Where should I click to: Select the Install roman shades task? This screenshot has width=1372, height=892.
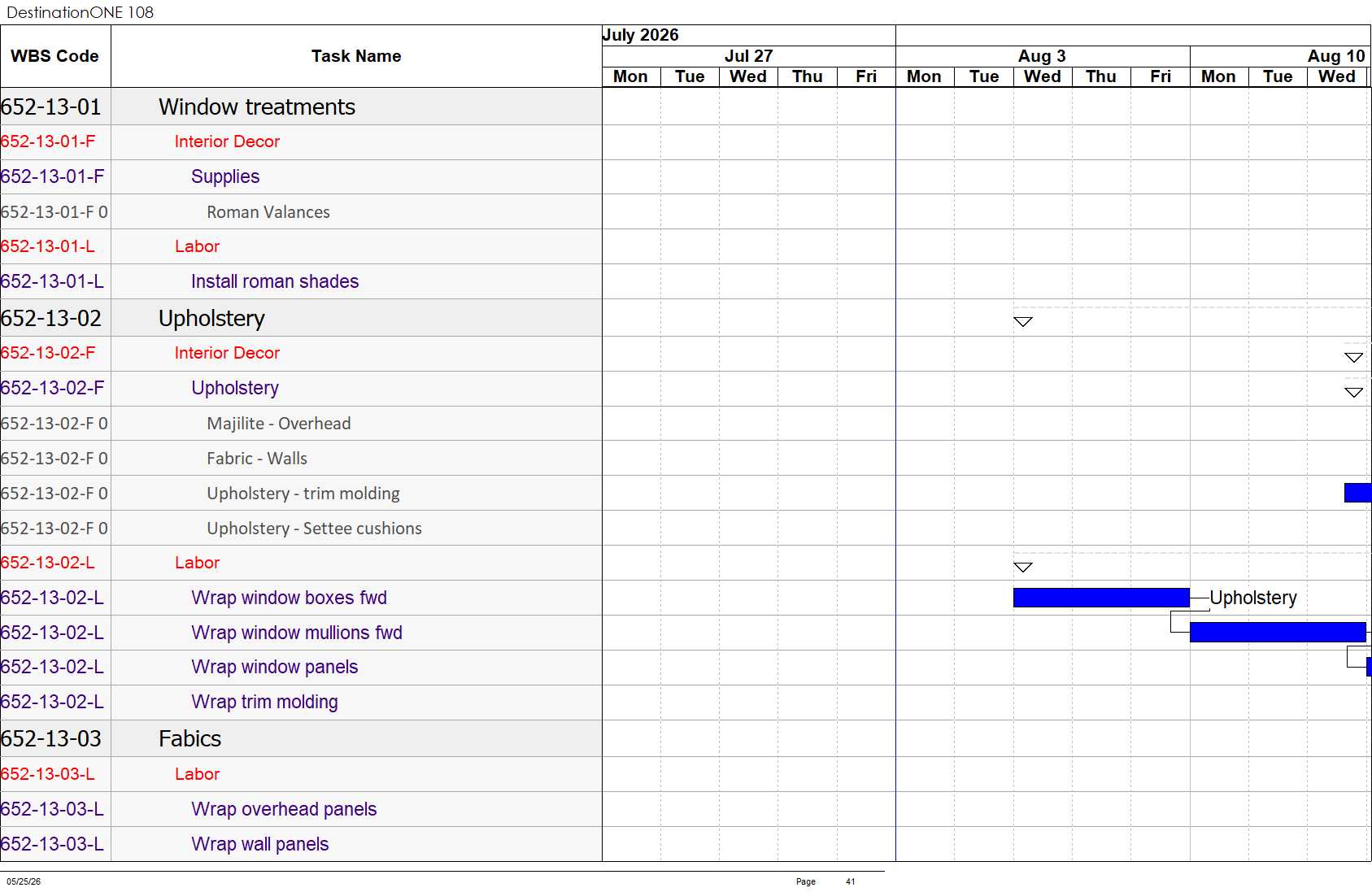[x=275, y=281]
